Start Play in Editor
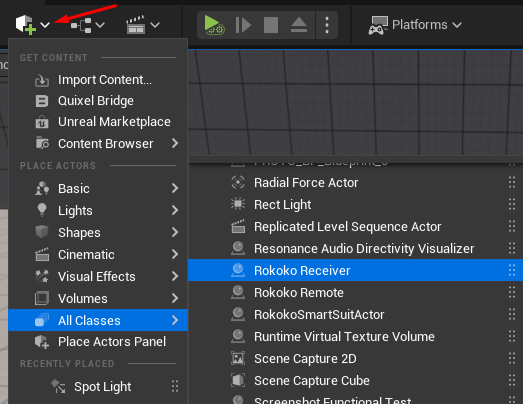Viewport: 523px width, 404px height. point(214,25)
